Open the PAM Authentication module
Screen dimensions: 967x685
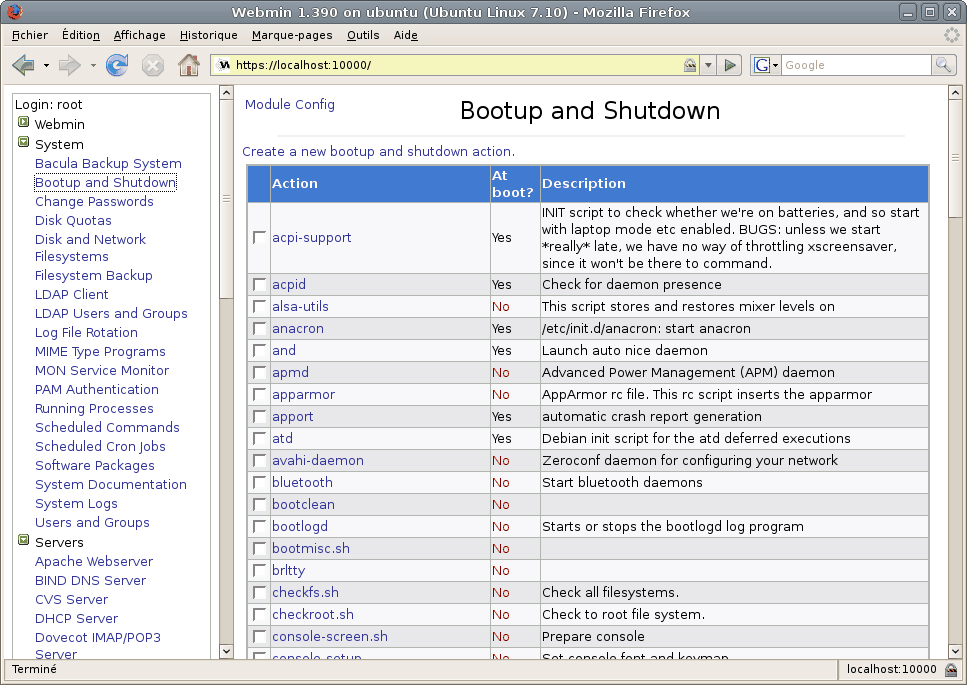point(97,390)
